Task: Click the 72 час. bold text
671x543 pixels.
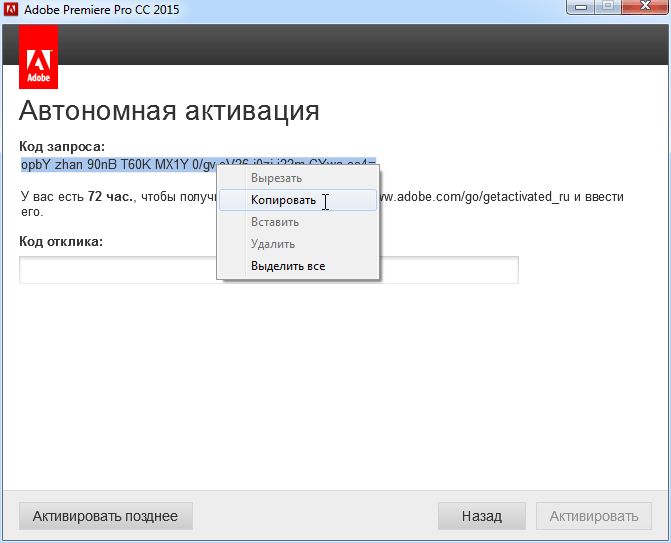Action: (111, 196)
